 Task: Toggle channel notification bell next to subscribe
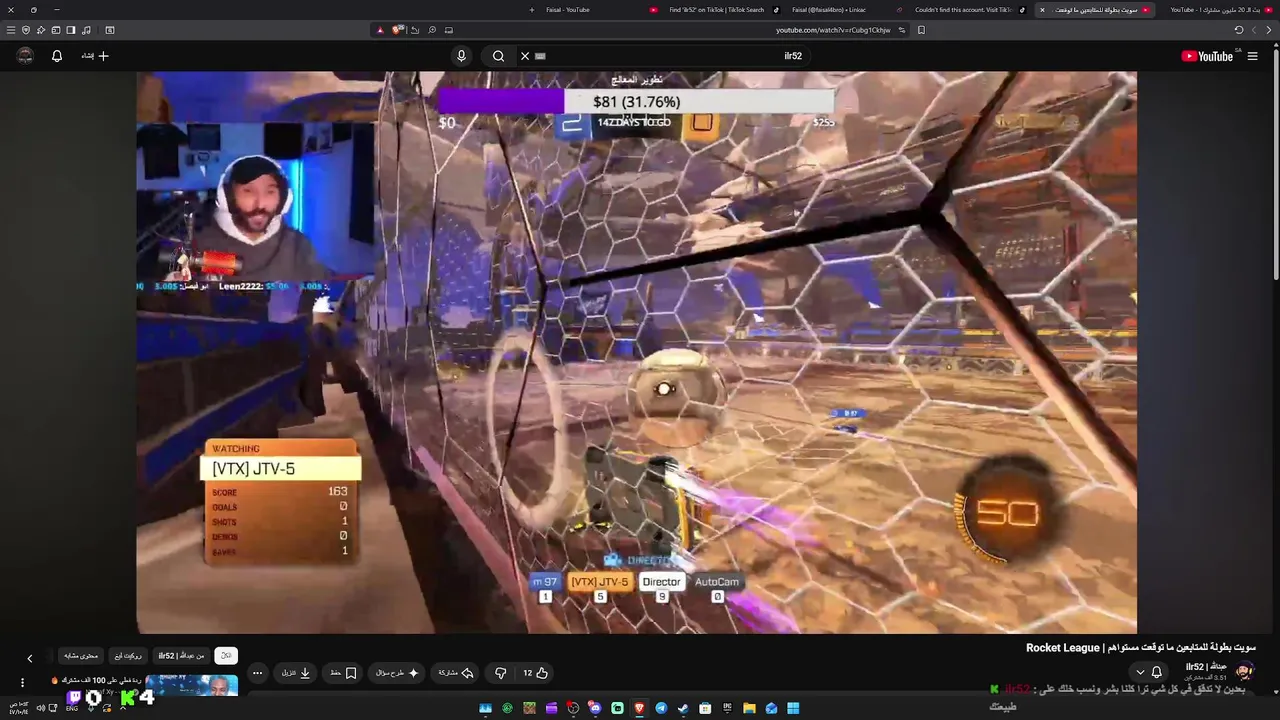tap(1157, 672)
